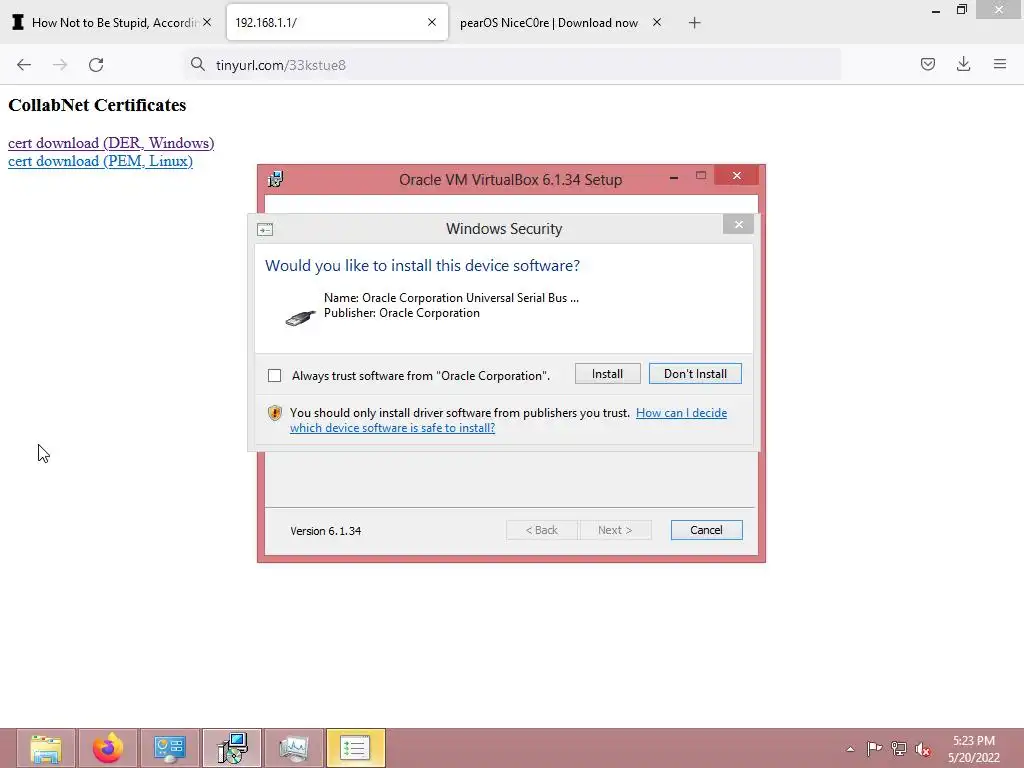Close the 192.168.1.1 tab
The image size is (1024, 768).
pos(432,22)
